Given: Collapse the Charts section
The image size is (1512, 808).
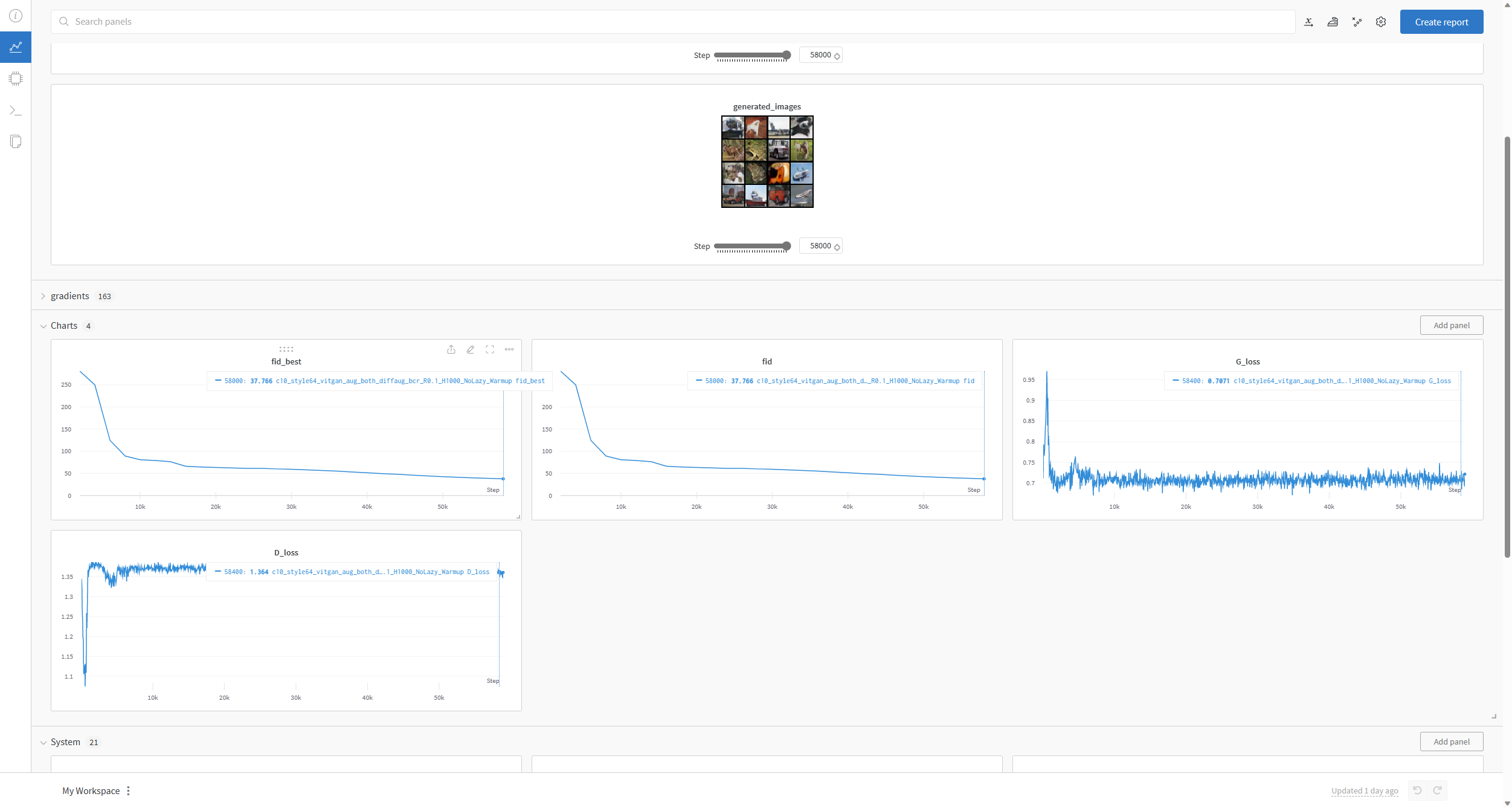Looking at the screenshot, I should tap(43, 326).
